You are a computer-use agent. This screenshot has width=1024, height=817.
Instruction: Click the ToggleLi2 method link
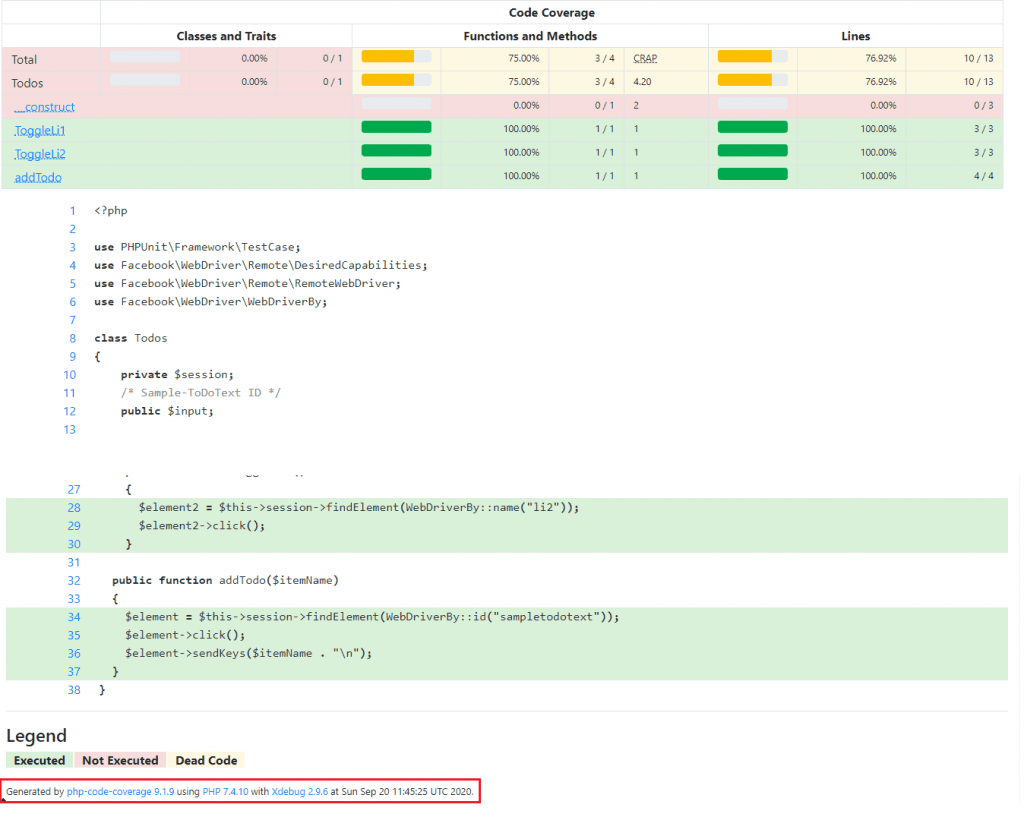click(40, 154)
